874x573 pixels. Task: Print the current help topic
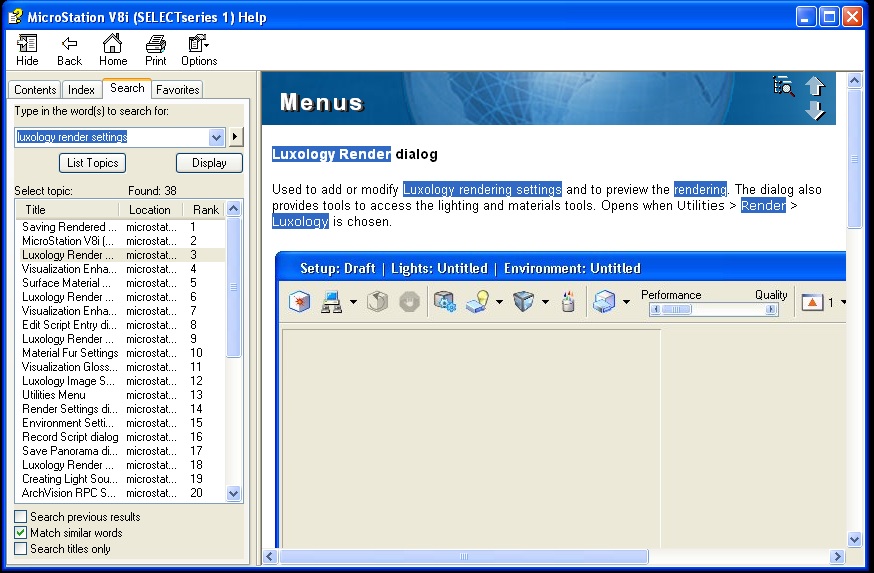click(x=156, y=50)
